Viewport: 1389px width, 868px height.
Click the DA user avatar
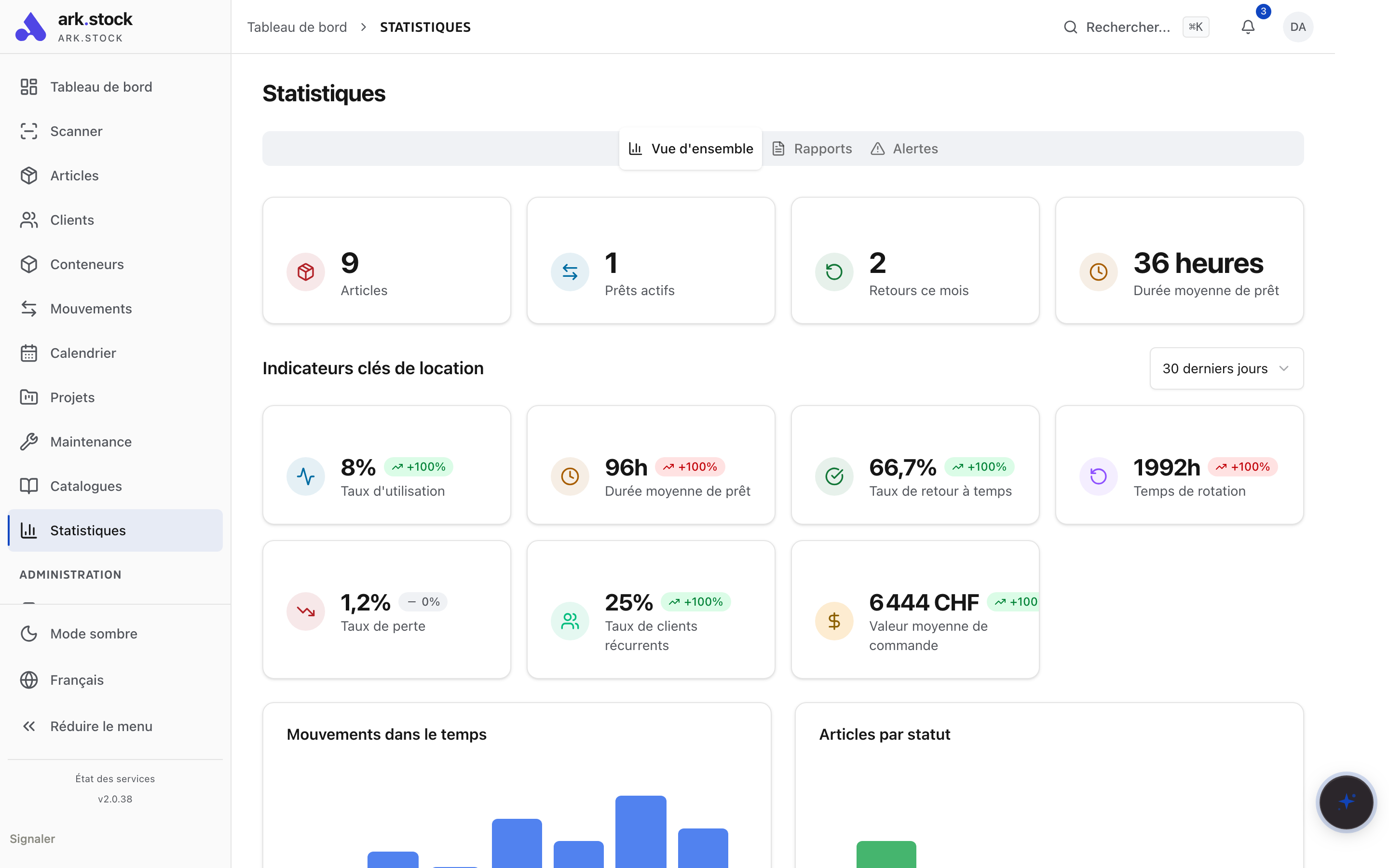(x=1297, y=27)
